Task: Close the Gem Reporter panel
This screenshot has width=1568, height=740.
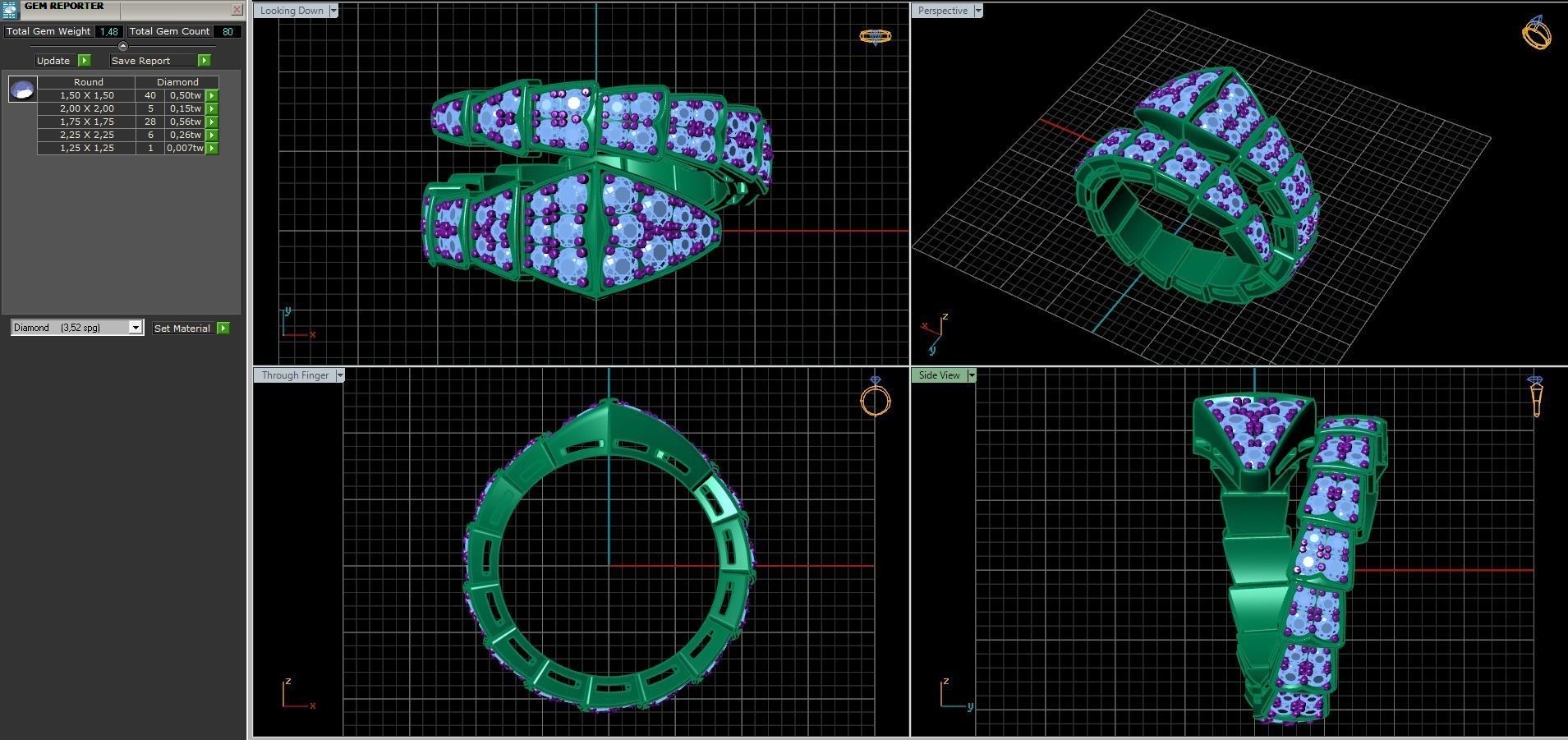Action: [x=237, y=10]
